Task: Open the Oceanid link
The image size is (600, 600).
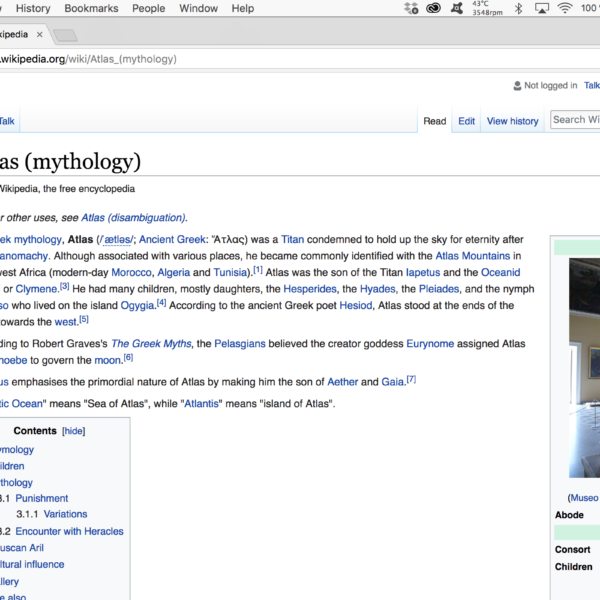Action: (501, 272)
